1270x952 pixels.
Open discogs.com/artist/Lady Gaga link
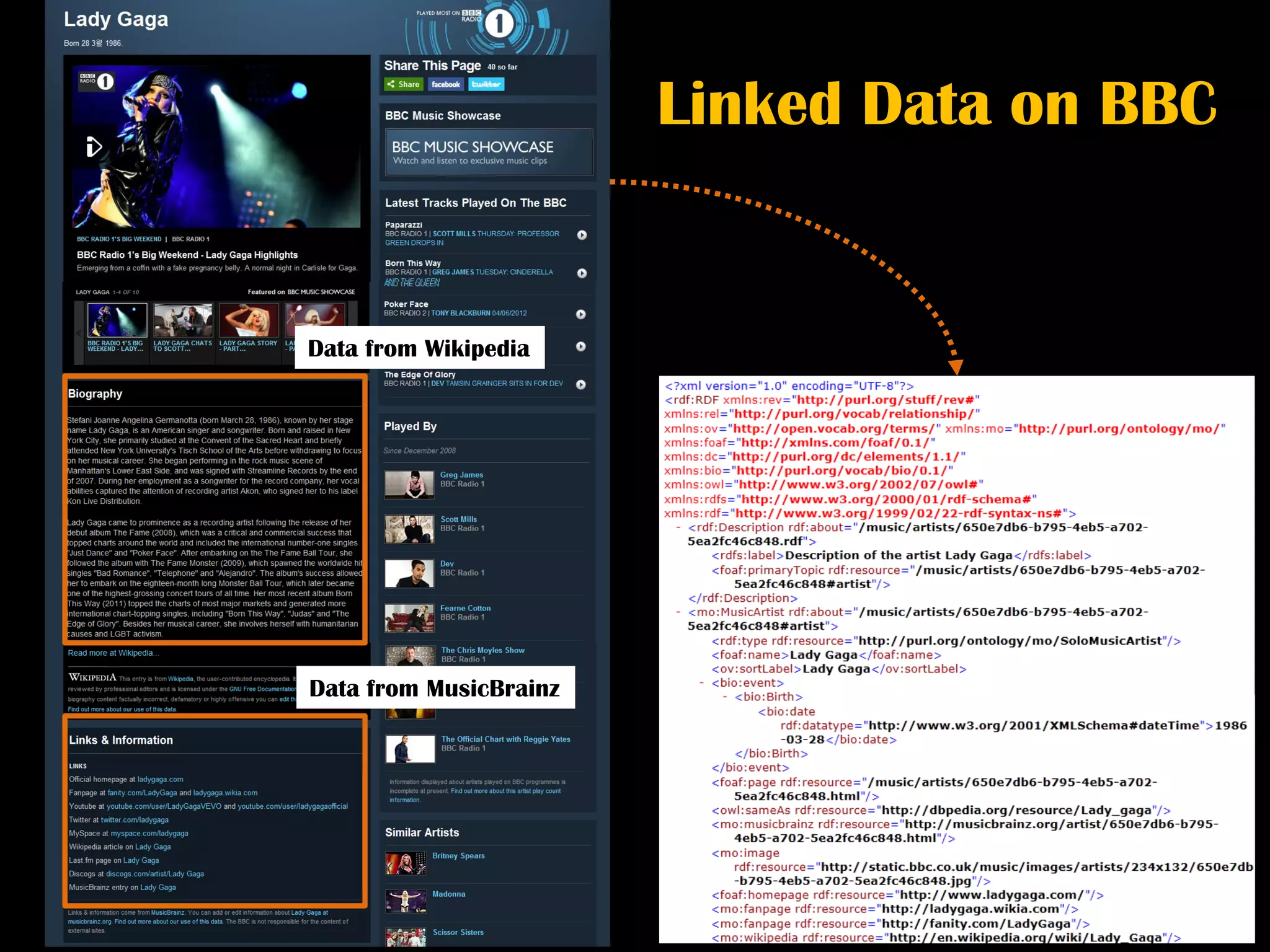coord(155,875)
